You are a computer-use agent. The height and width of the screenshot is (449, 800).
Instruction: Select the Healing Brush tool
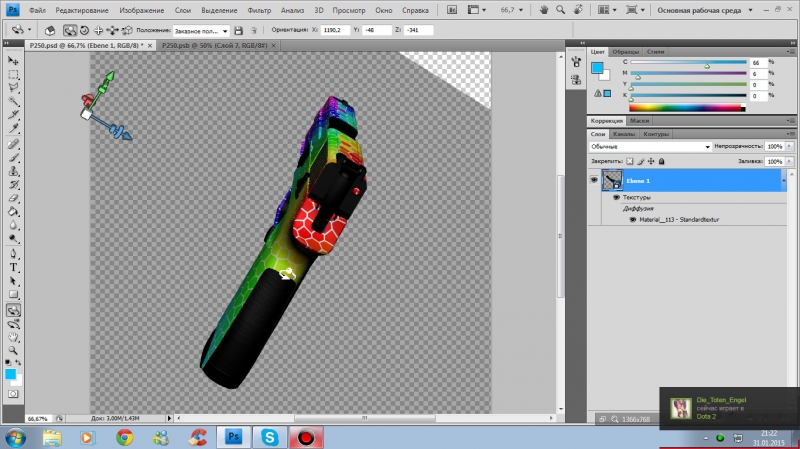tap(13, 144)
